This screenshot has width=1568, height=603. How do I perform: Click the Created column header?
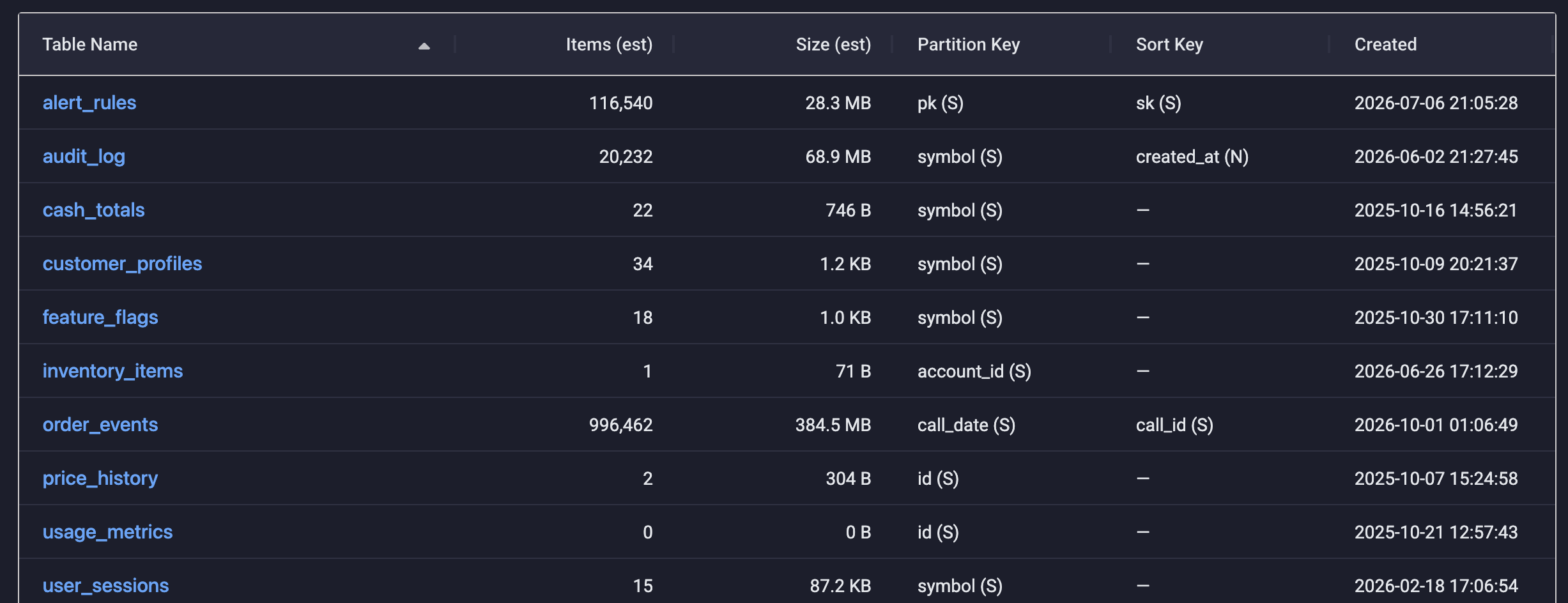(1385, 44)
